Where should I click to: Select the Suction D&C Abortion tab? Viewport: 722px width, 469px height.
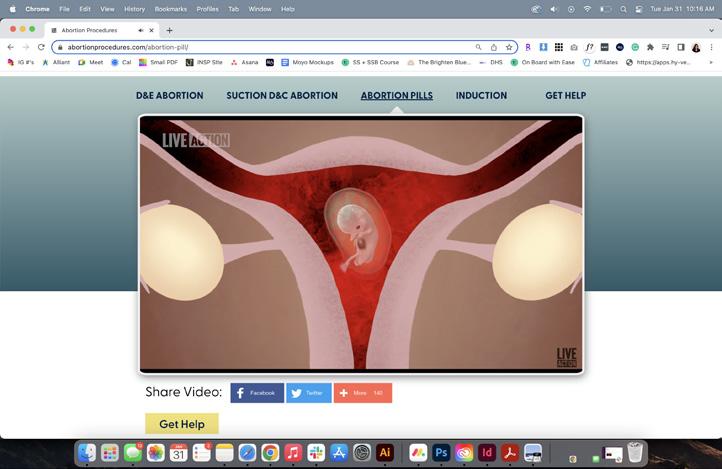[282, 96]
